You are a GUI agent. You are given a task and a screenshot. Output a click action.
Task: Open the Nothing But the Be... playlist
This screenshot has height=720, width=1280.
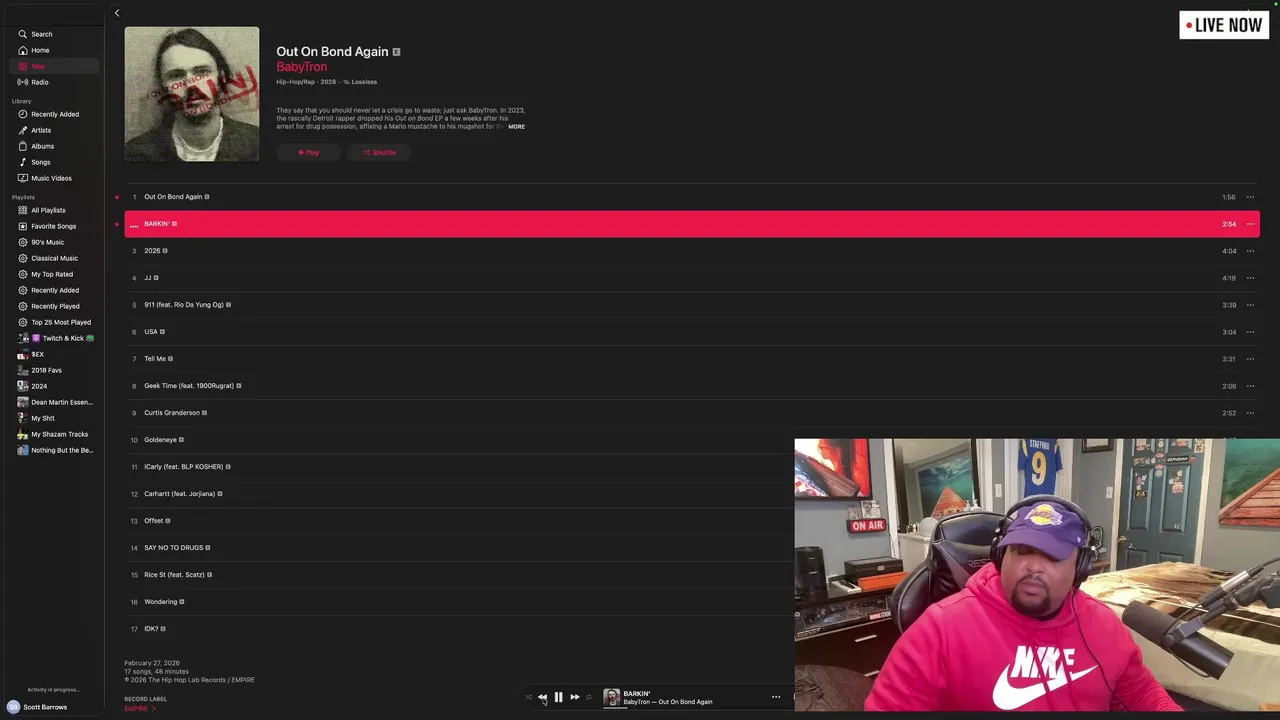pyautogui.click(x=54, y=450)
